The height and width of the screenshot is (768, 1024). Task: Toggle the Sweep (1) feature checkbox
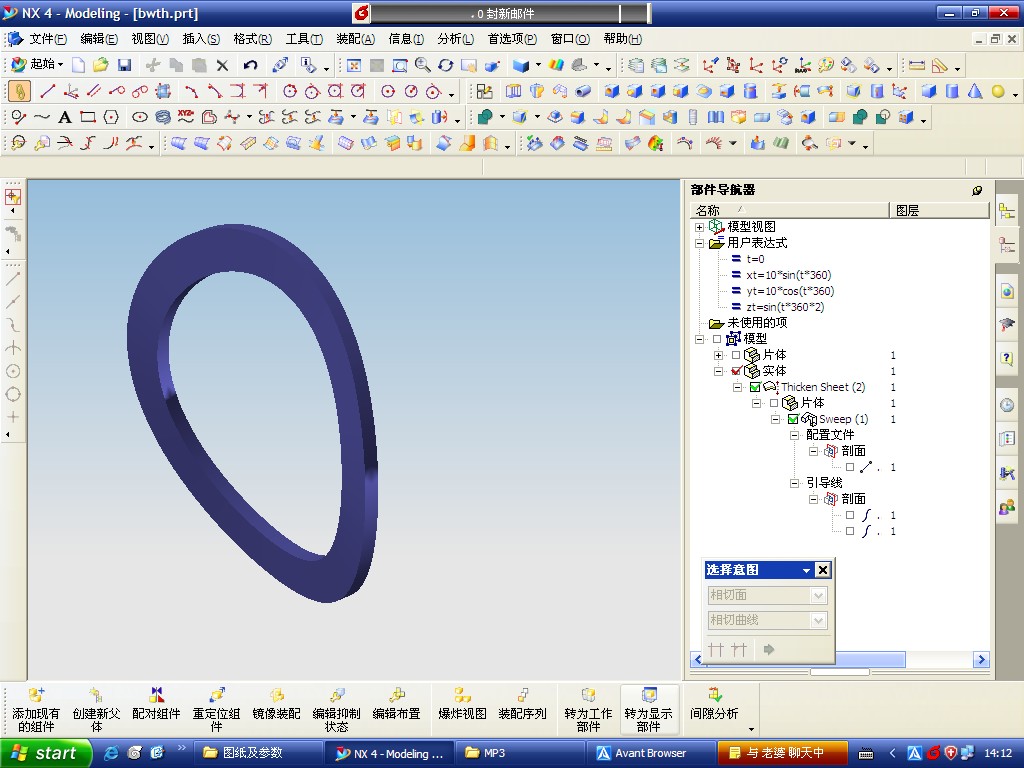point(793,419)
